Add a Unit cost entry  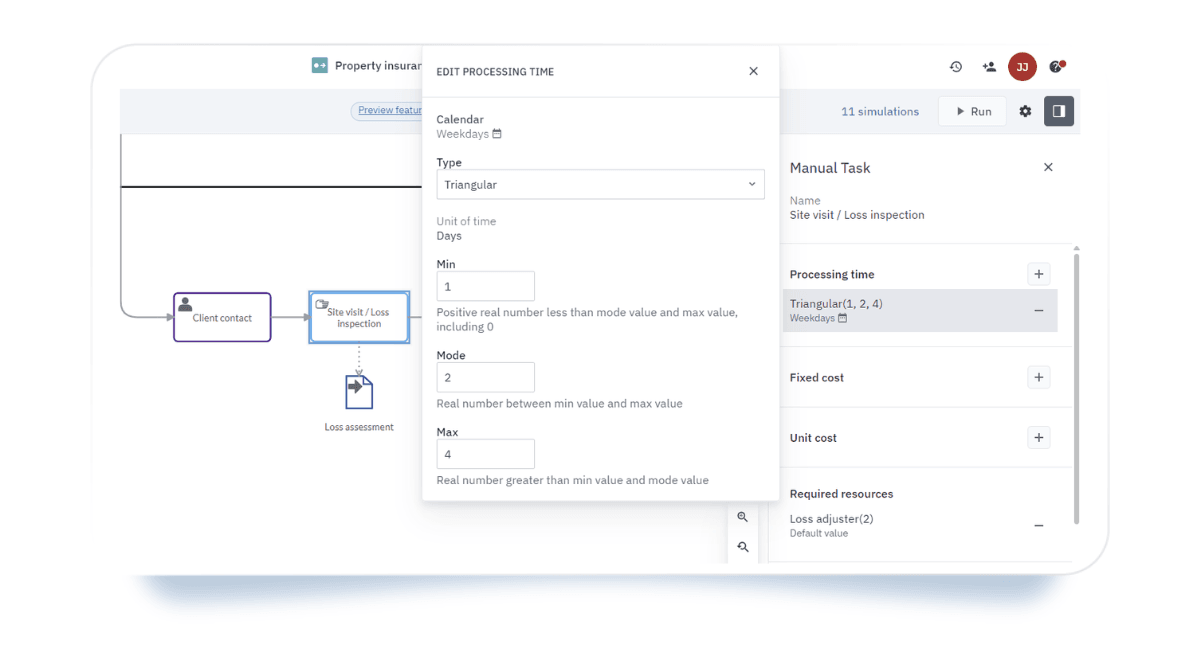click(1038, 438)
